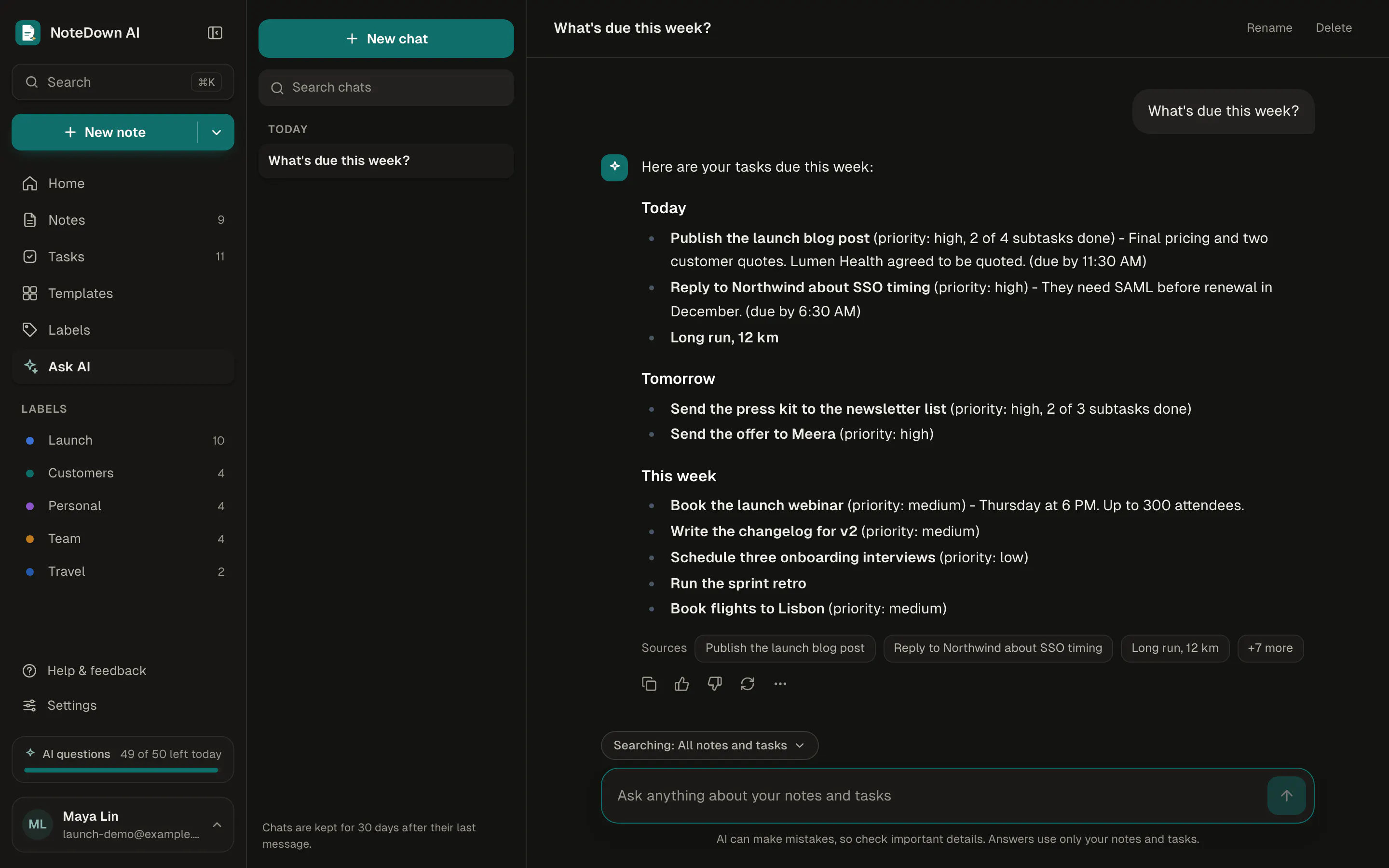Filter by the Team label
1389x868 pixels.
coord(123,539)
